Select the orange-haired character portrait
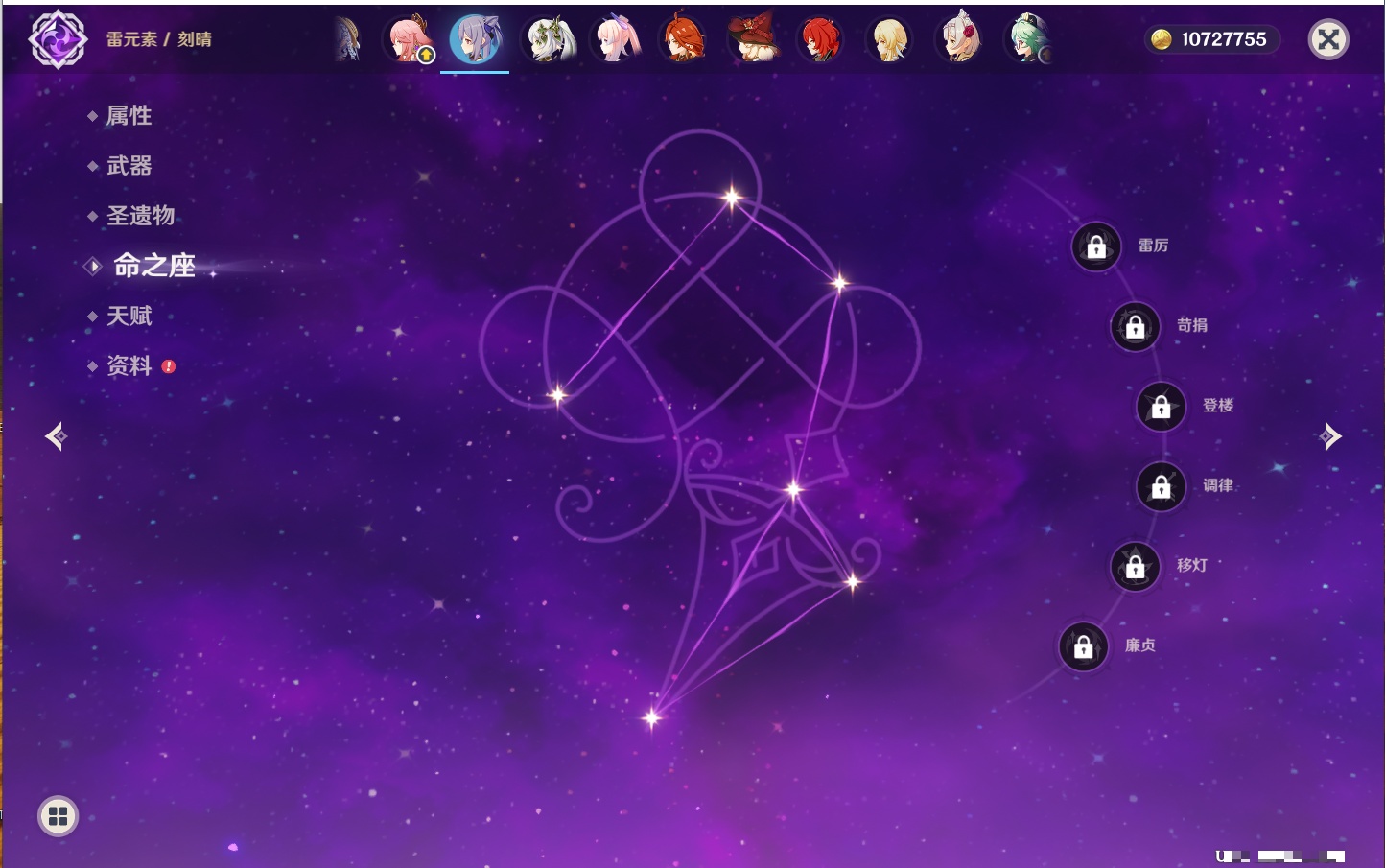Screen dimensions: 1385x868 pos(684,39)
